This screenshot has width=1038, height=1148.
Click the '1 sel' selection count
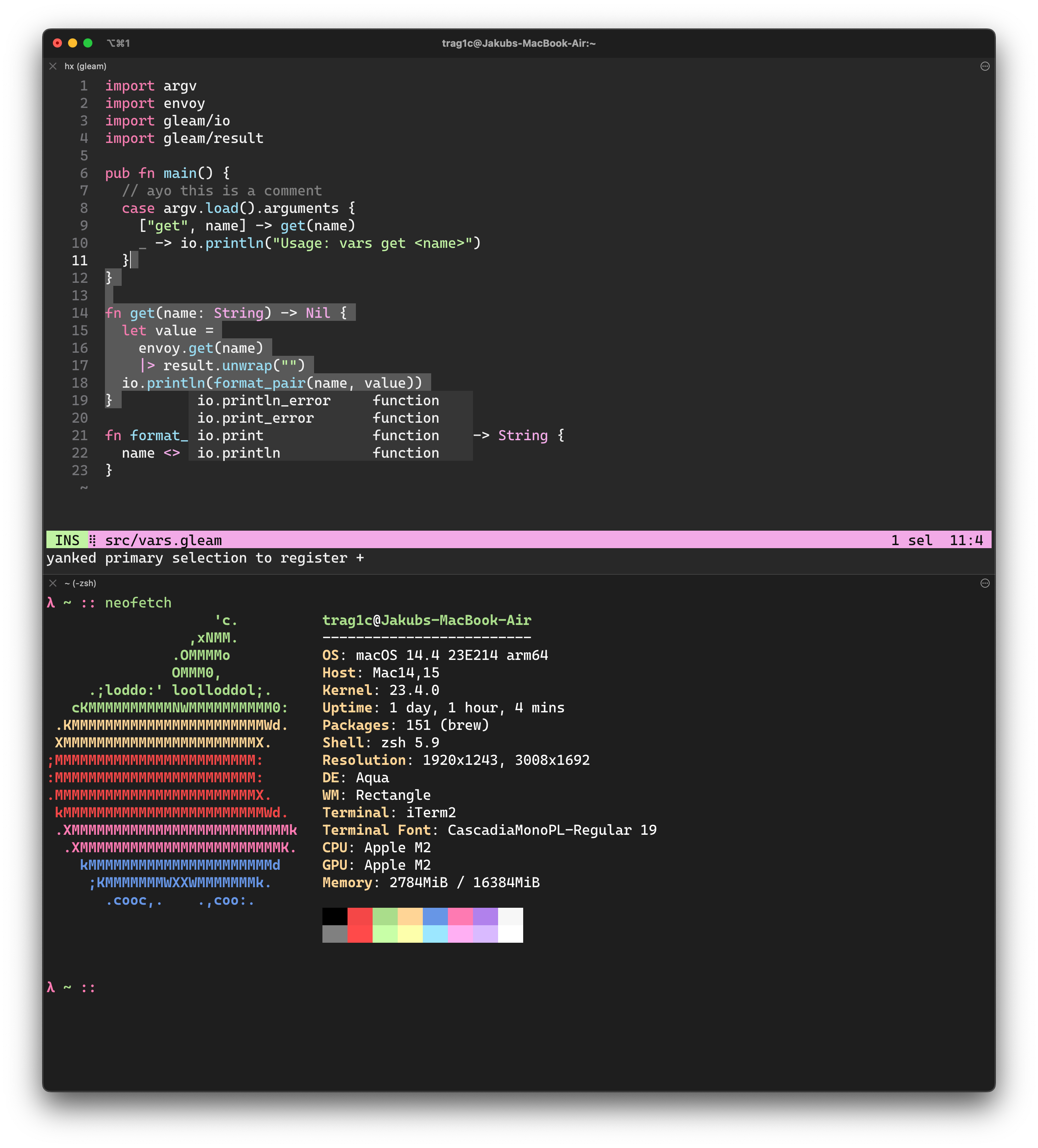[x=911, y=540]
